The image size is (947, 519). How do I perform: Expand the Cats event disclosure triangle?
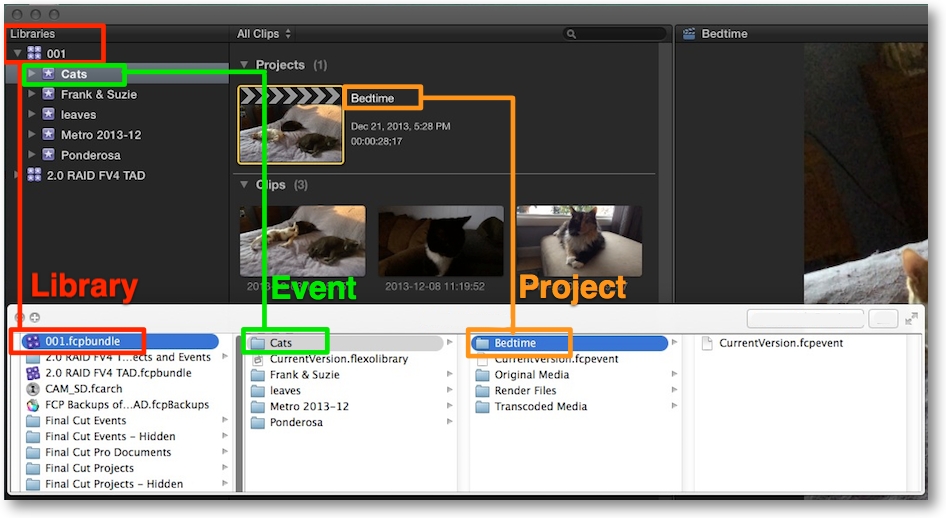click(32, 74)
